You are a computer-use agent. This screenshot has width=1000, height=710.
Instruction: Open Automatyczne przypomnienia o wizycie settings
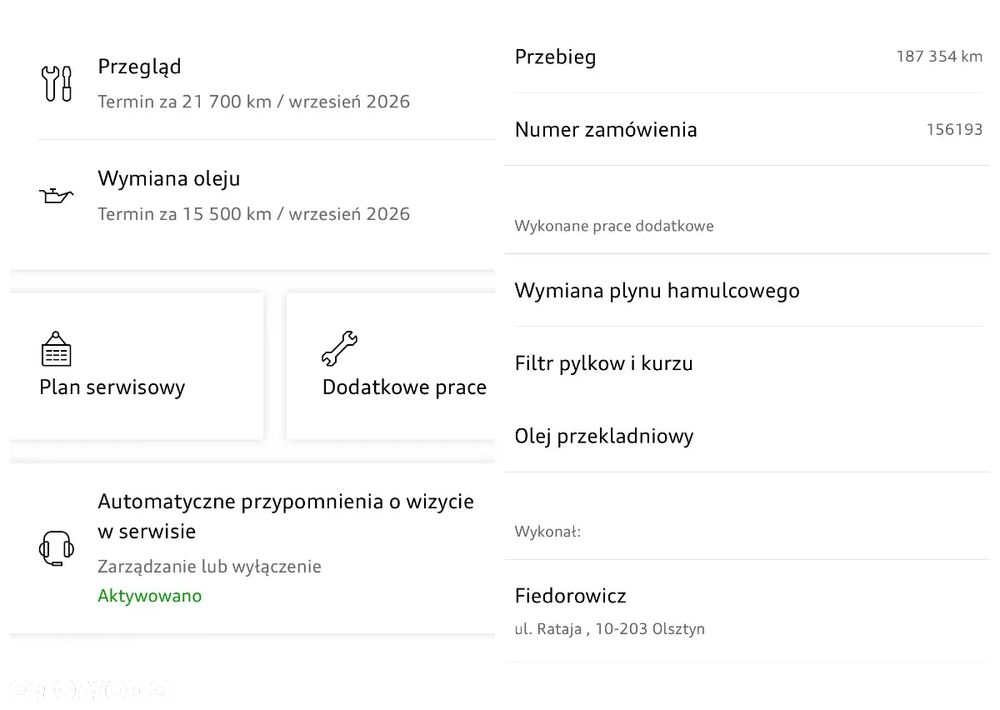tap(286, 516)
